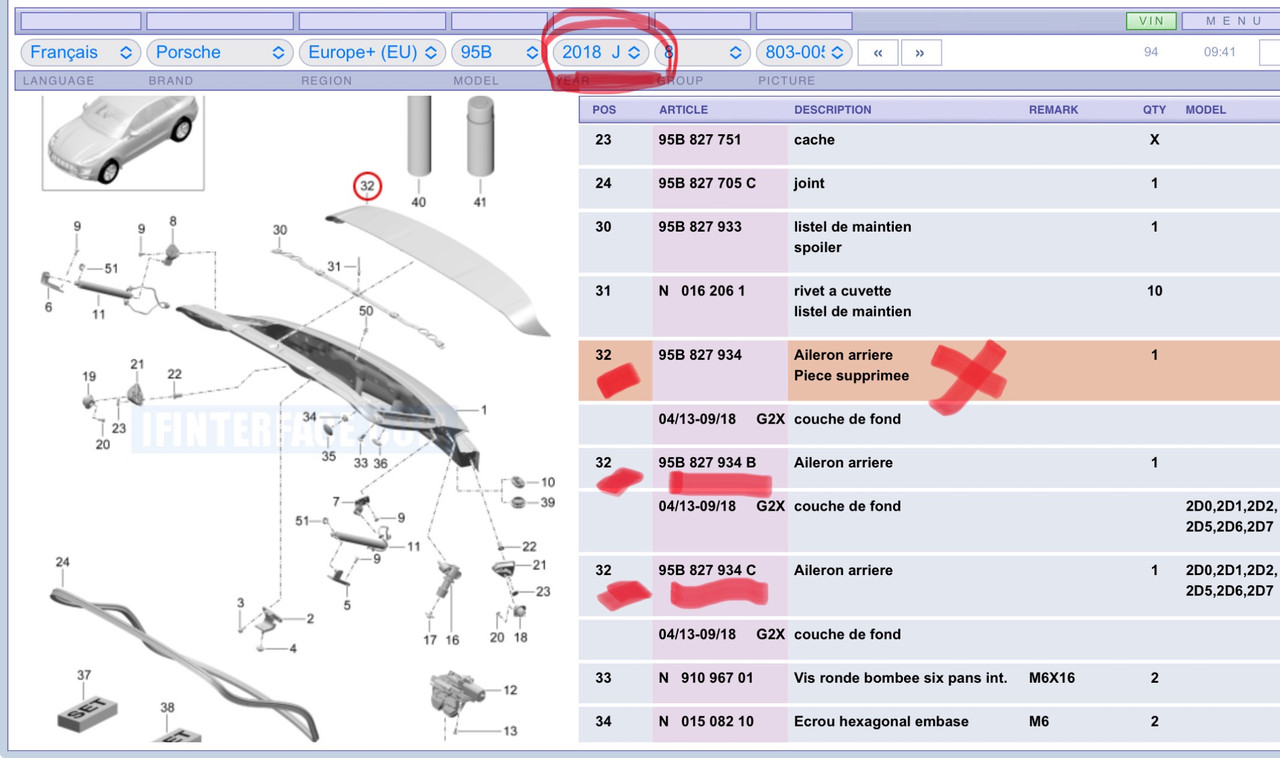Open the Model dropdown showing 95B
The height and width of the screenshot is (758, 1280).
pos(499,52)
